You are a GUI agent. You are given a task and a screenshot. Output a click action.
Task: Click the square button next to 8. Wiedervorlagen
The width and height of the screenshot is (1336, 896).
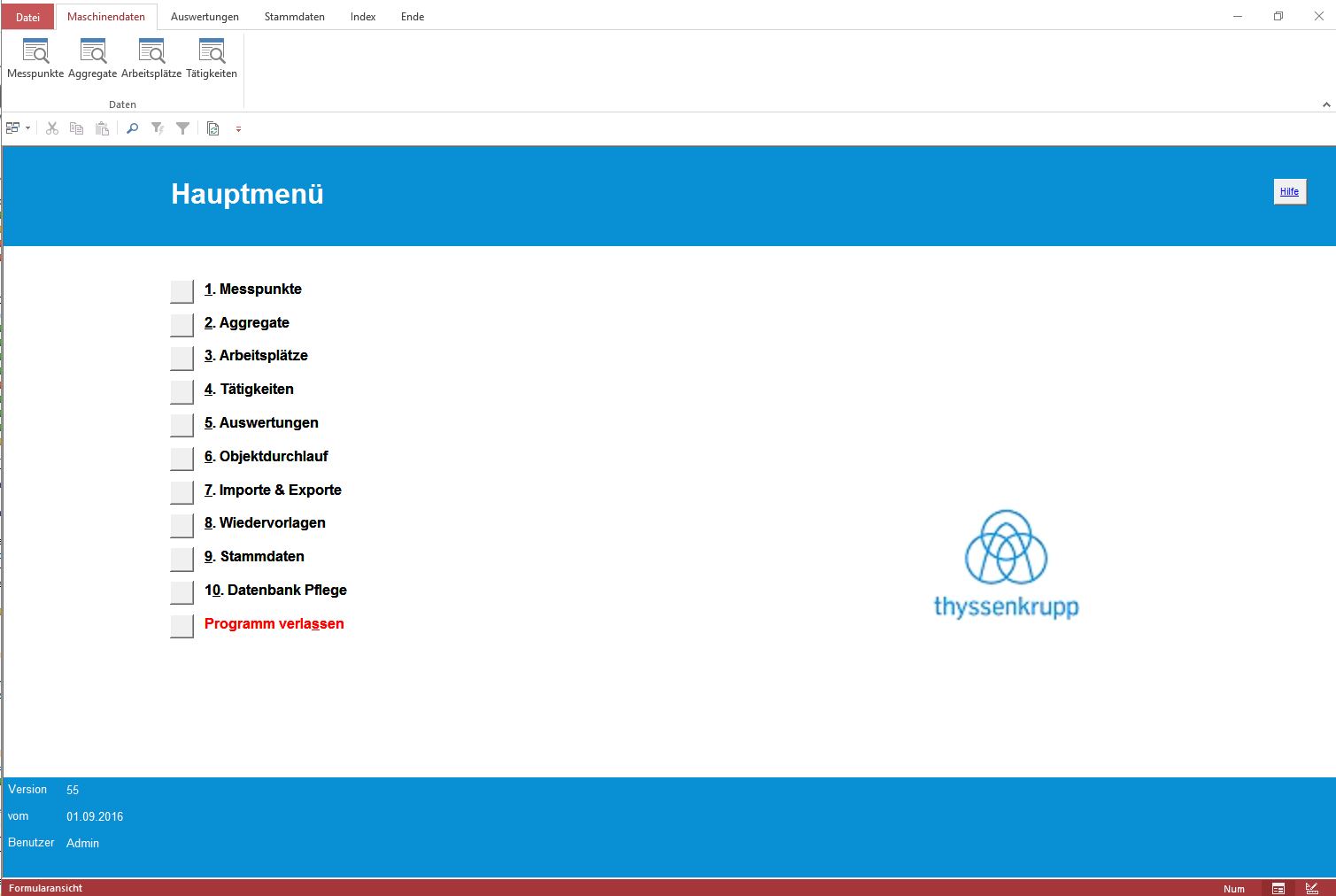point(181,525)
